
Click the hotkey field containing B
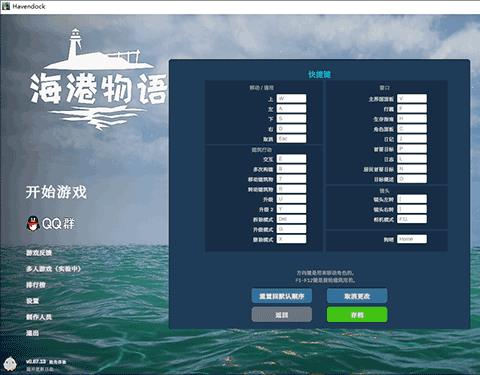(291, 169)
